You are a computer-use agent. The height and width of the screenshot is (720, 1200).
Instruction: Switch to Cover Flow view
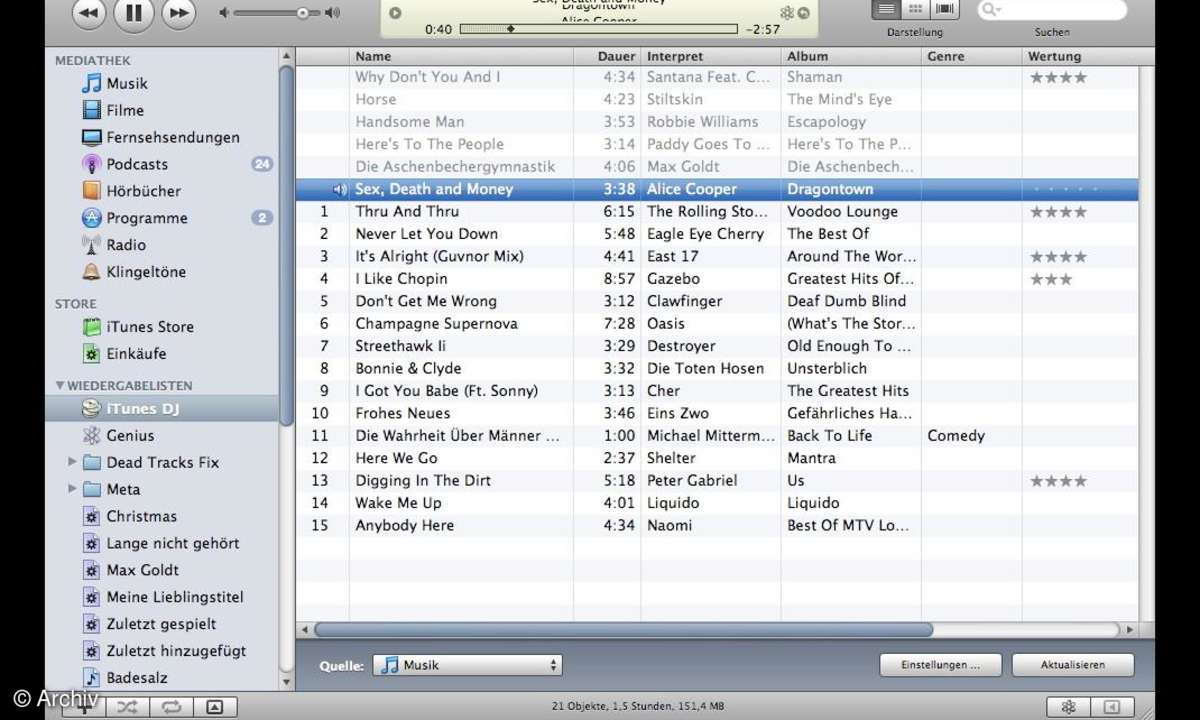(x=944, y=9)
